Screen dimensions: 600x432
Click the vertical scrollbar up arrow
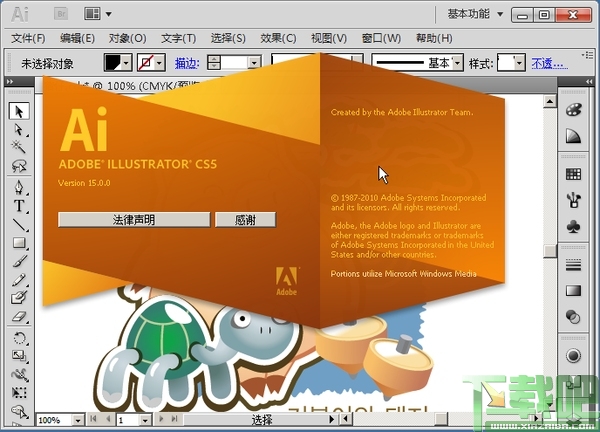tap(550, 101)
